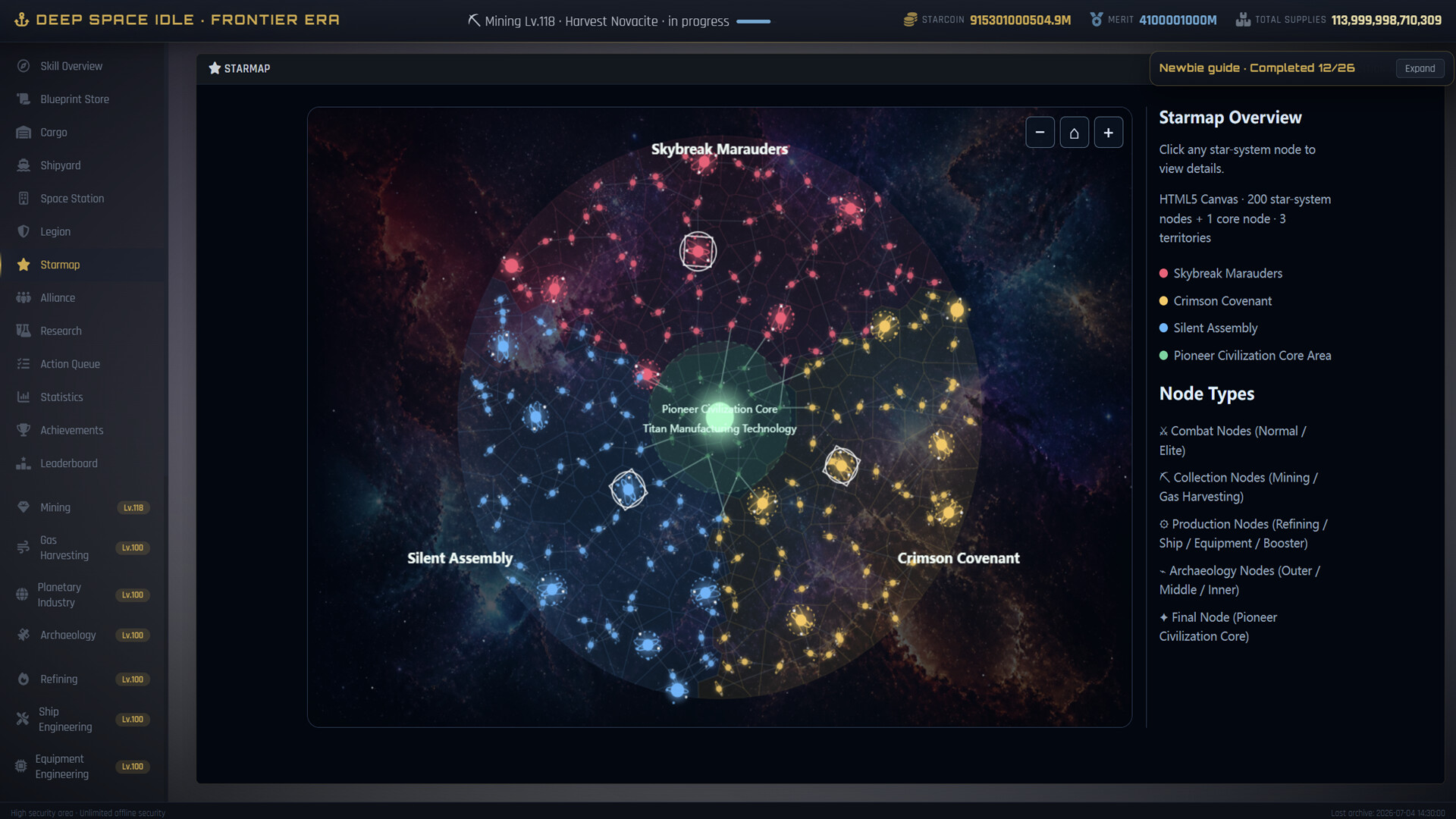Click the Leaderboard podium icon

pyautogui.click(x=24, y=463)
